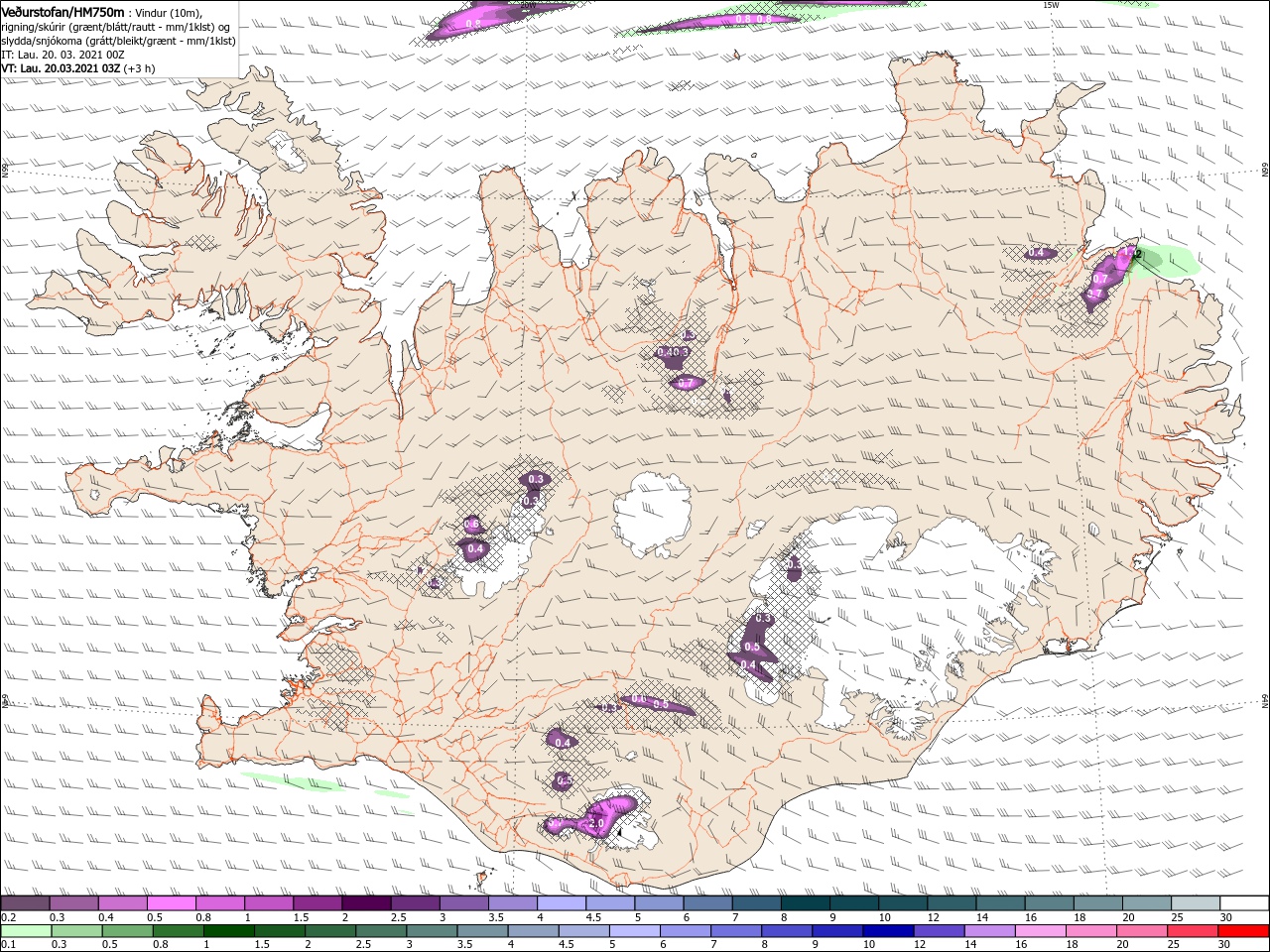The height and width of the screenshot is (952, 1270).
Task: Click the 'rigning/skúrir' legend description line
Action: [x=116, y=27]
